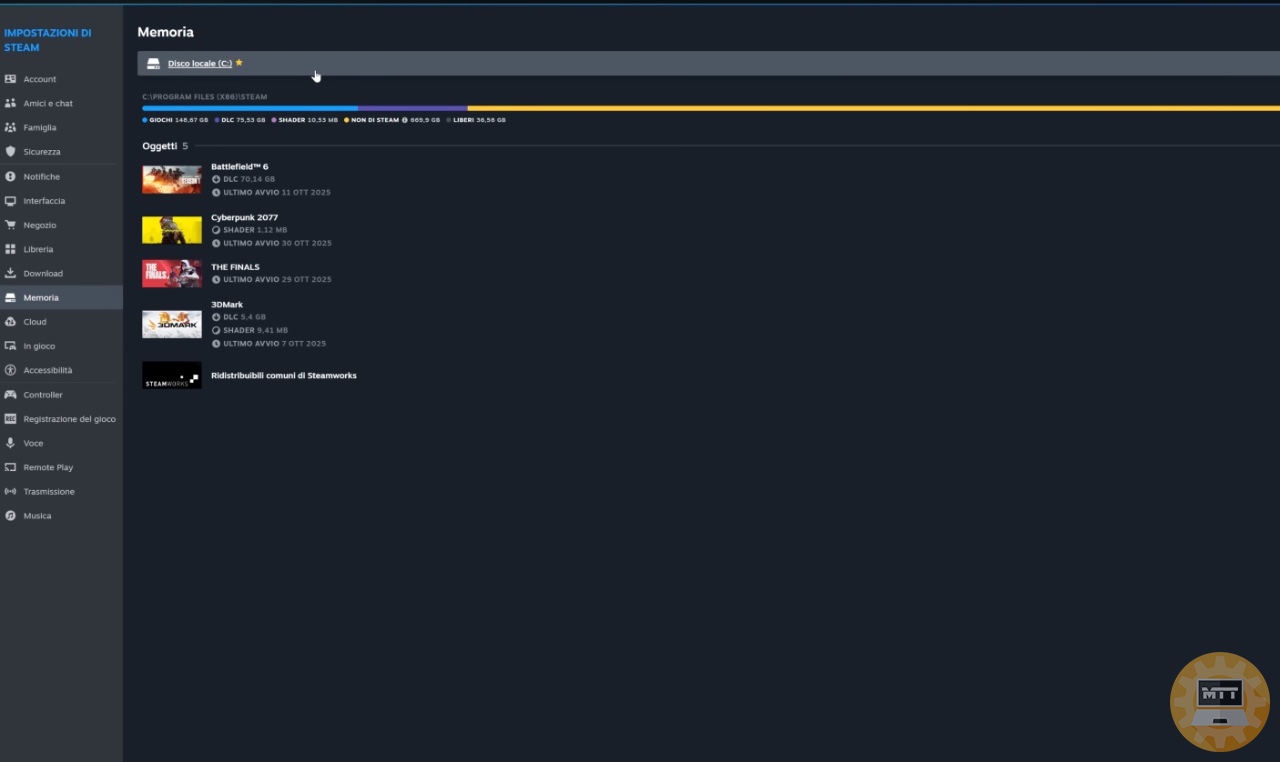This screenshot has width=1280, height=762.
Task: Click the Cloud icon in sidebar
Action: tap(10, 322)
